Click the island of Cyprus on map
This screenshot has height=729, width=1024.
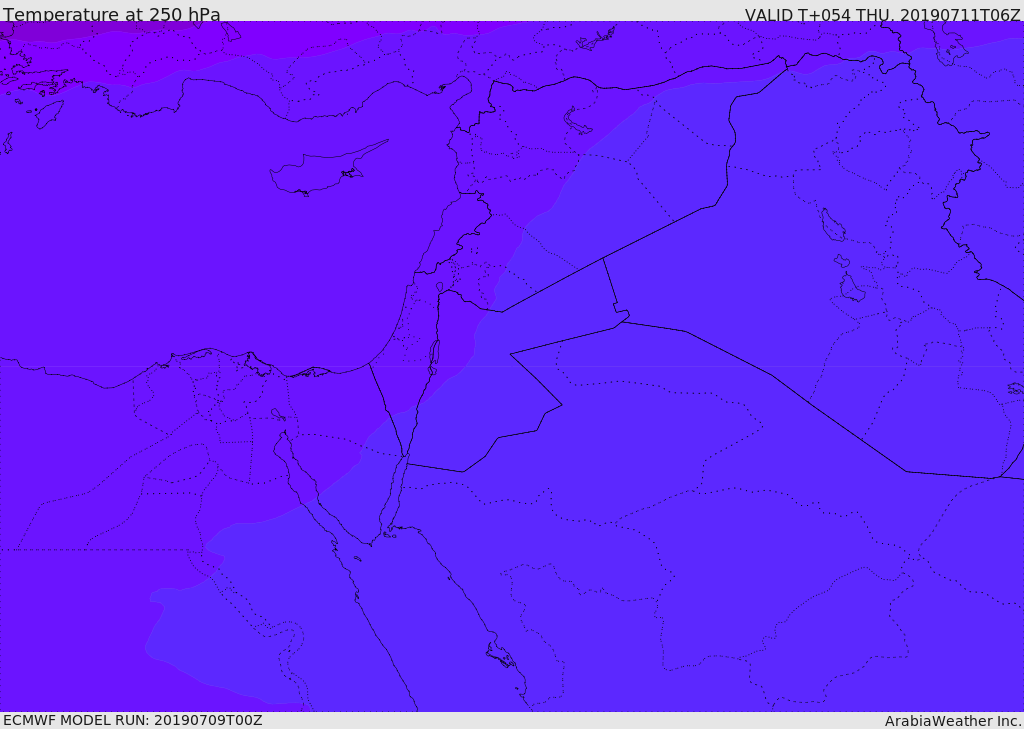[x=328, y=169]
